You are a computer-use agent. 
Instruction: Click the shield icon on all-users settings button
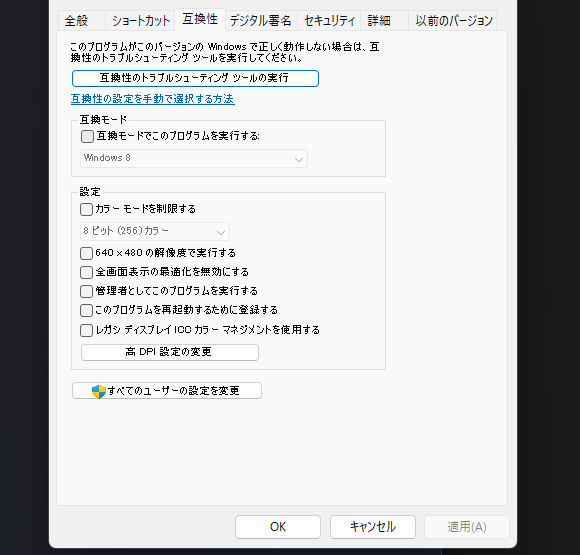[x=99, y=391]
